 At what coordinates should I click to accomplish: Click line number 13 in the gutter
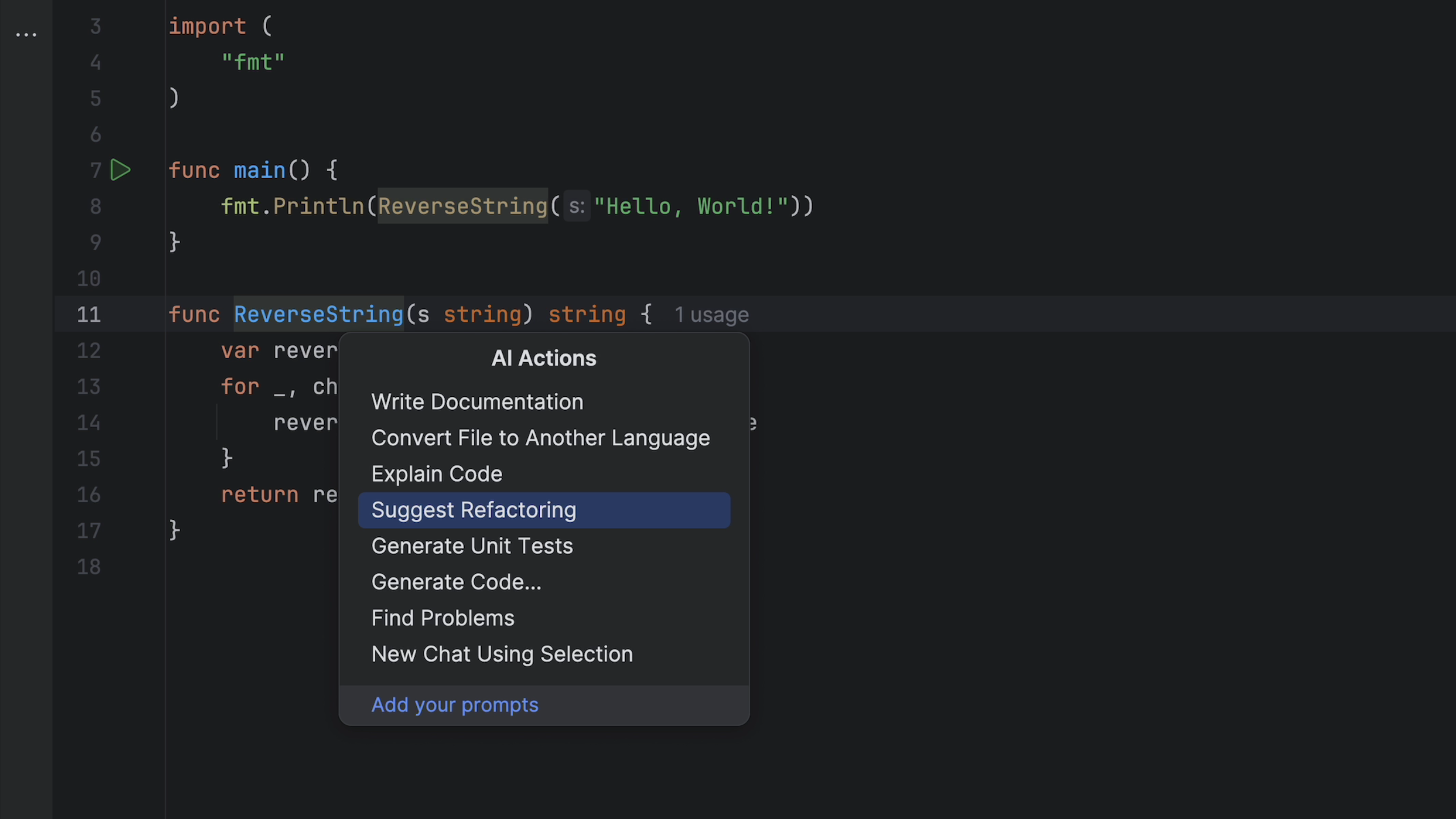coord(89,387)
